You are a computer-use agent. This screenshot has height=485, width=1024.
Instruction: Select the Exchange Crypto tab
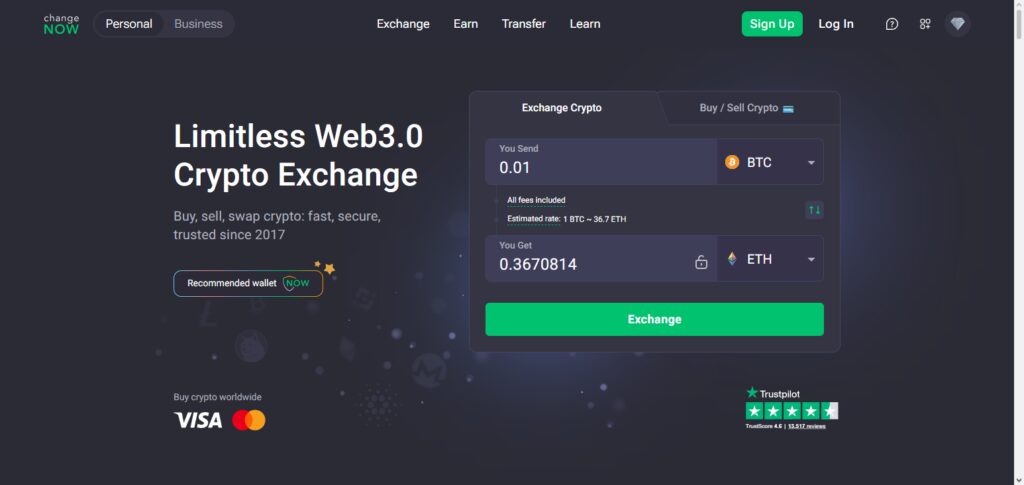pos(562,108)
